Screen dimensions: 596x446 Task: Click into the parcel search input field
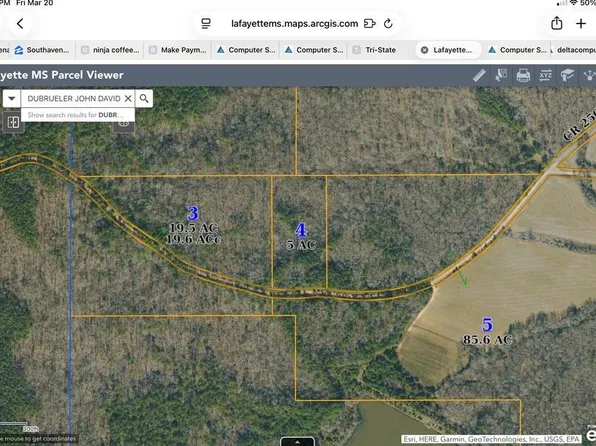pos(74,98)
